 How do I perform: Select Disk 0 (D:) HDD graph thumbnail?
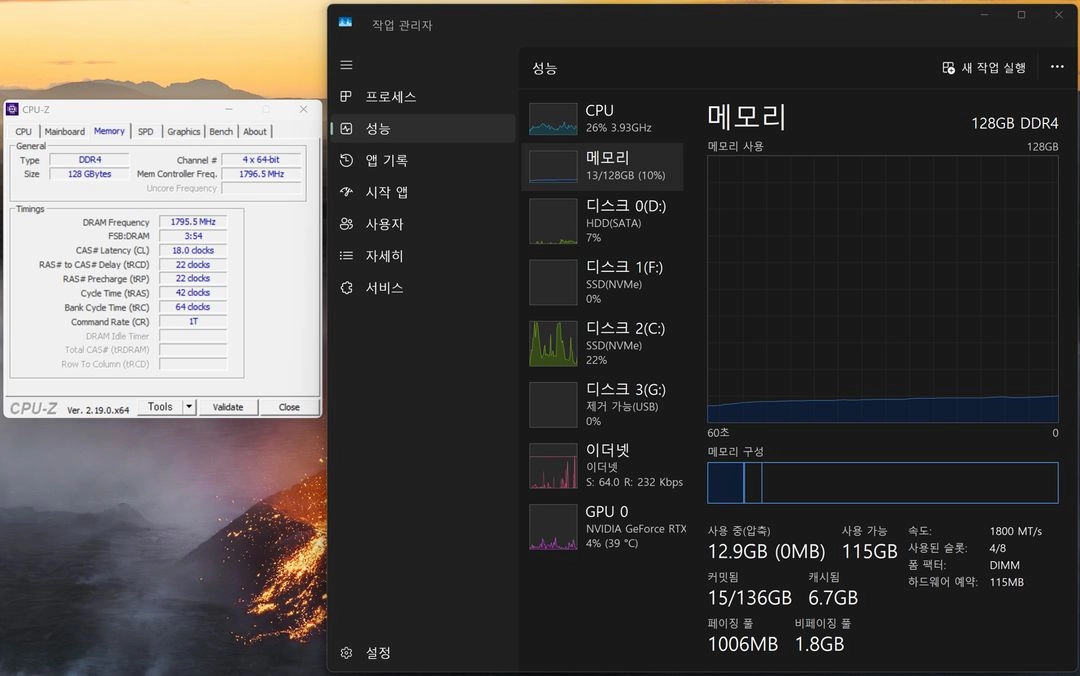tap(553, 221)
